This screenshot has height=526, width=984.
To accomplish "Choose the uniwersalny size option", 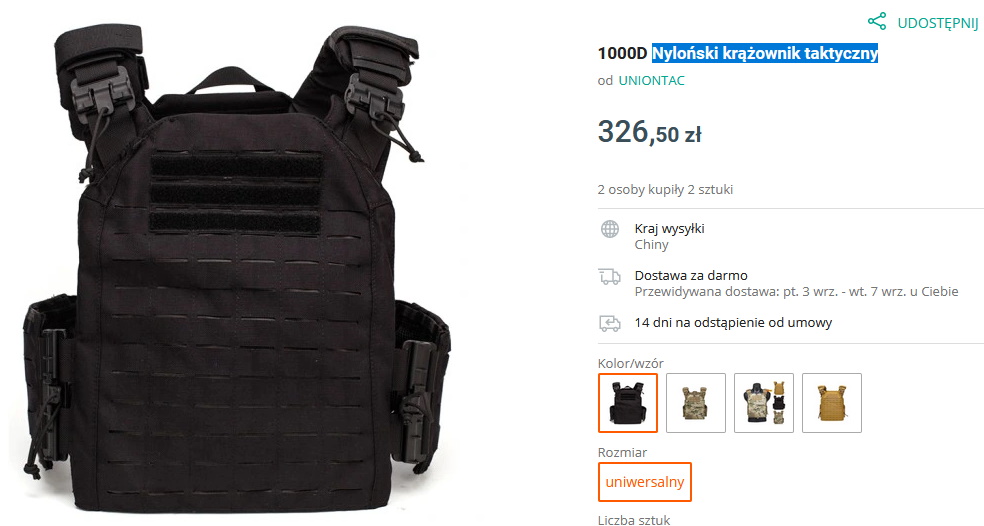I will pyautogui.click(x=644, y=482).
